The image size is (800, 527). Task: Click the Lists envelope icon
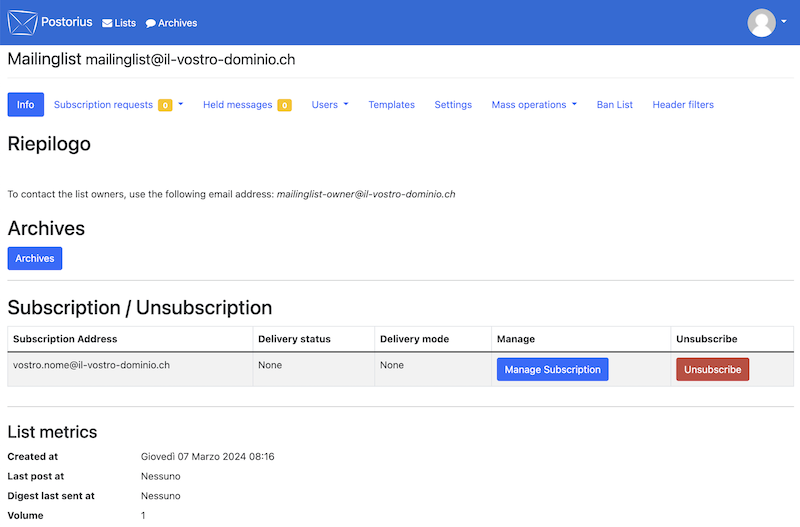tap(107, 23)
